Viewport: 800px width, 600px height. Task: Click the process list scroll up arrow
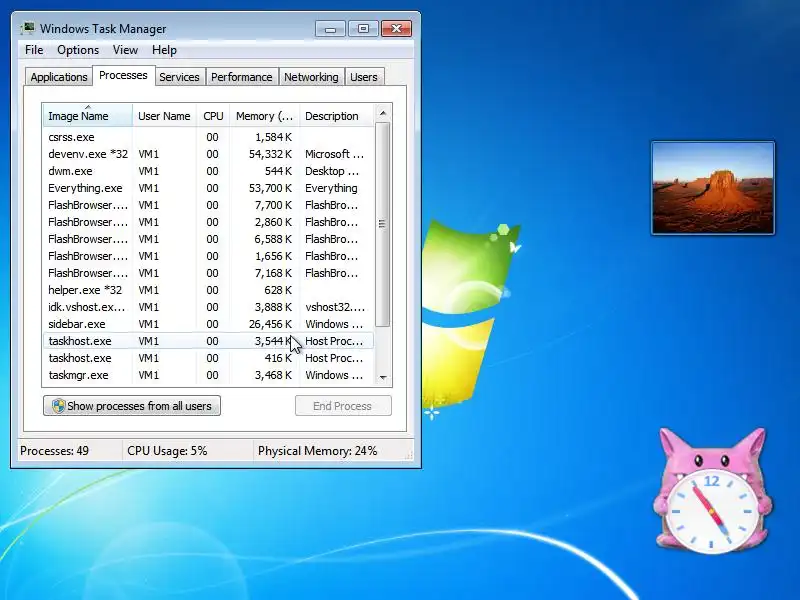(383, 113)
